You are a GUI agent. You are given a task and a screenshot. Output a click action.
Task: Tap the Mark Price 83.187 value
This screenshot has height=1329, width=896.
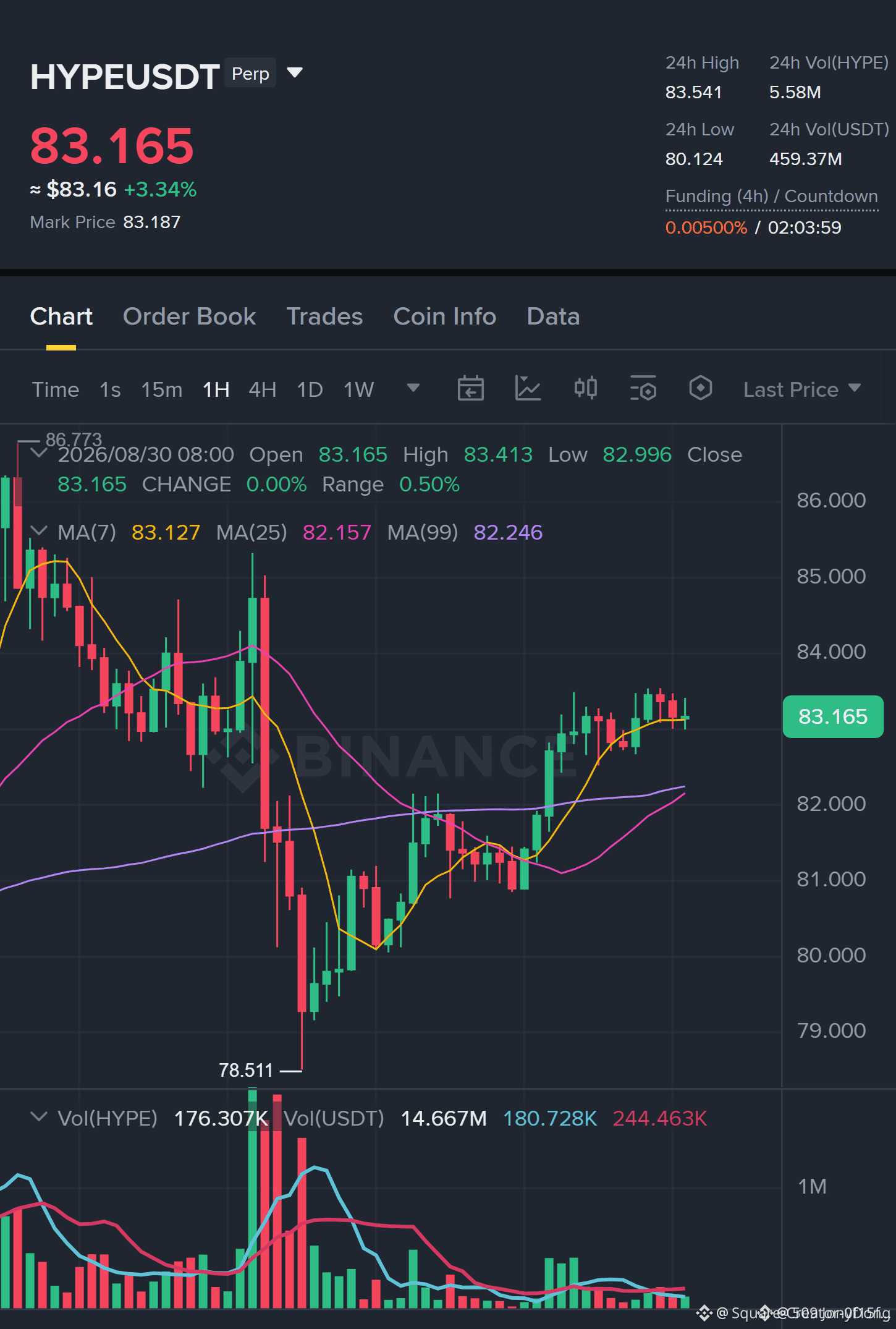(152, 222)
